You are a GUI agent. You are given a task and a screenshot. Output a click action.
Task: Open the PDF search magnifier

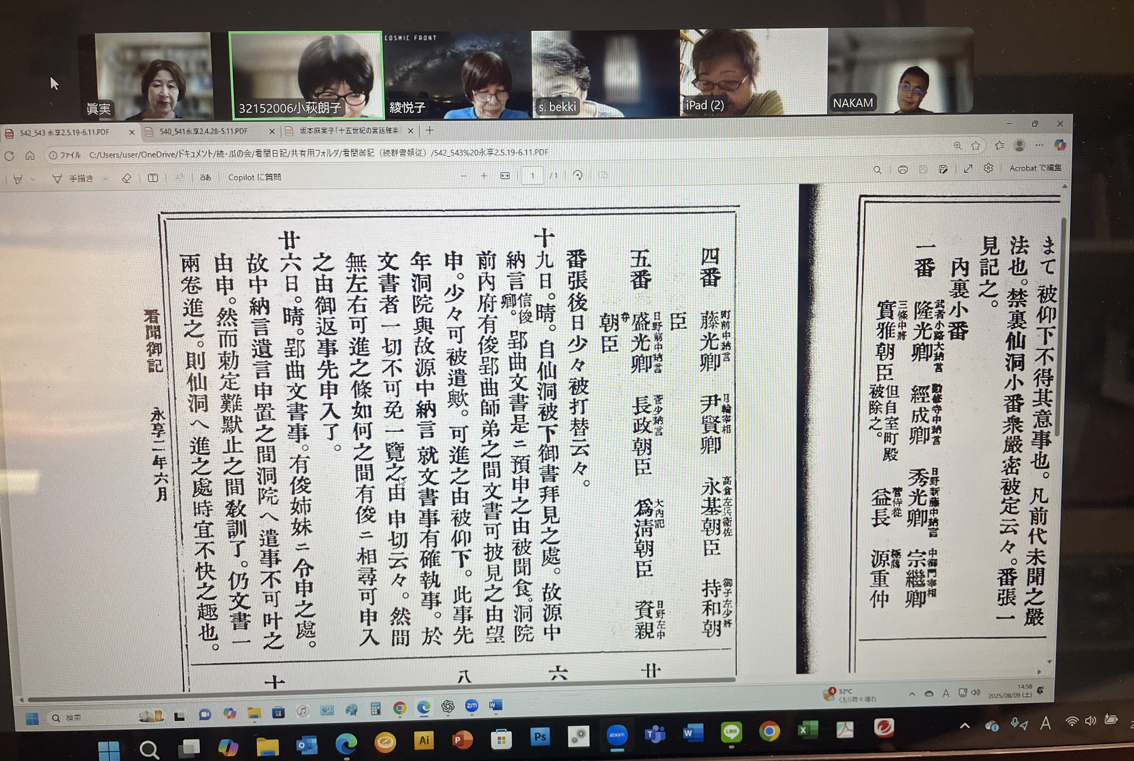tap(877, 170)
